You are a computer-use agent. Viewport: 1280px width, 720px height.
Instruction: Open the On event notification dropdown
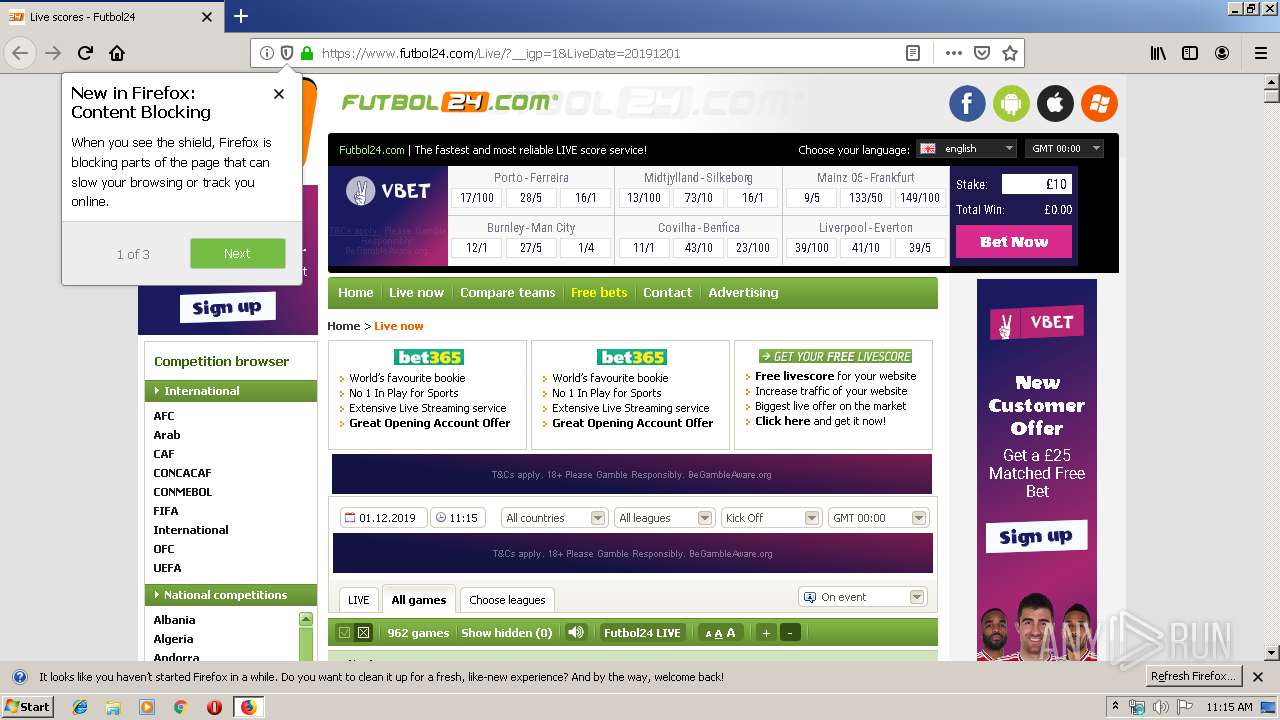(862, 597)
